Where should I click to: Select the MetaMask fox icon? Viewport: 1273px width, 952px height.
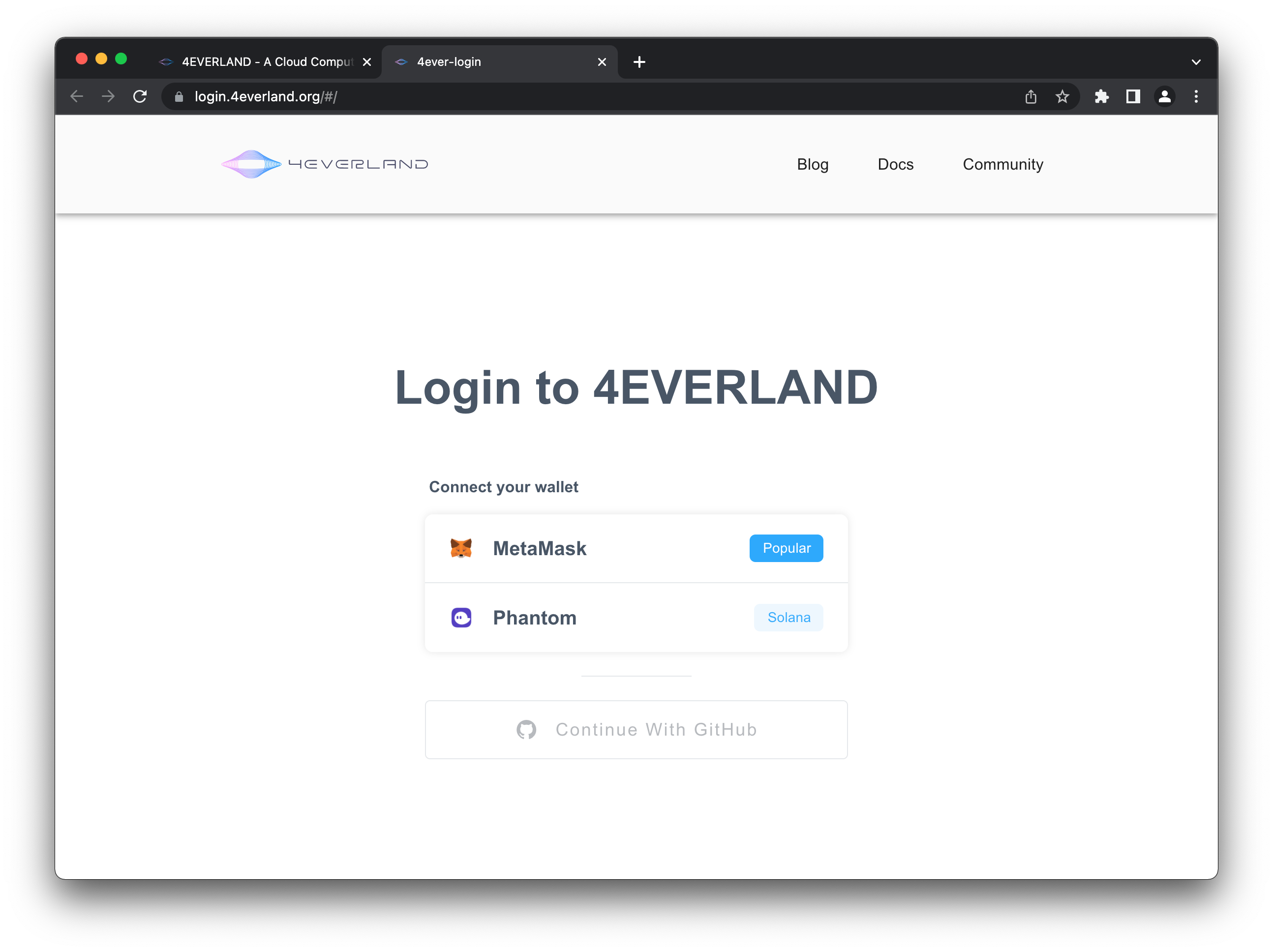(x=461, y=548)
